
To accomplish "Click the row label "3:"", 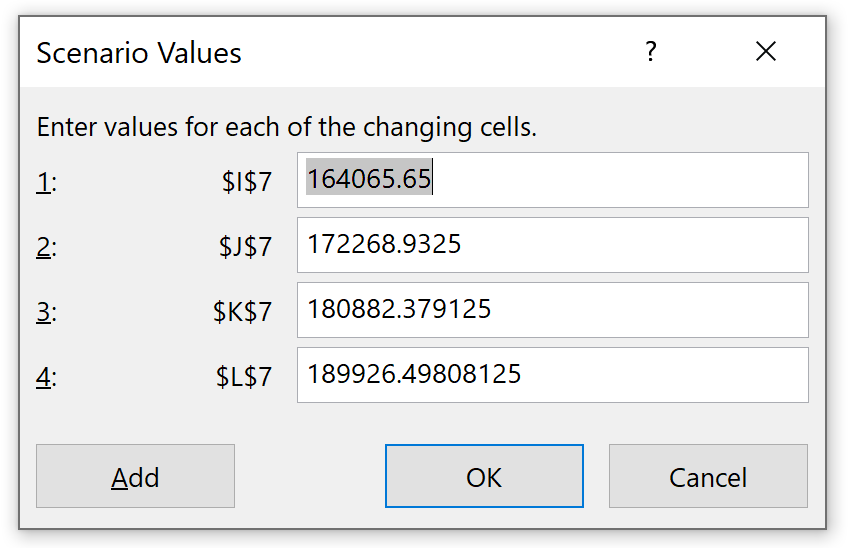I will [x=47, y=312].
